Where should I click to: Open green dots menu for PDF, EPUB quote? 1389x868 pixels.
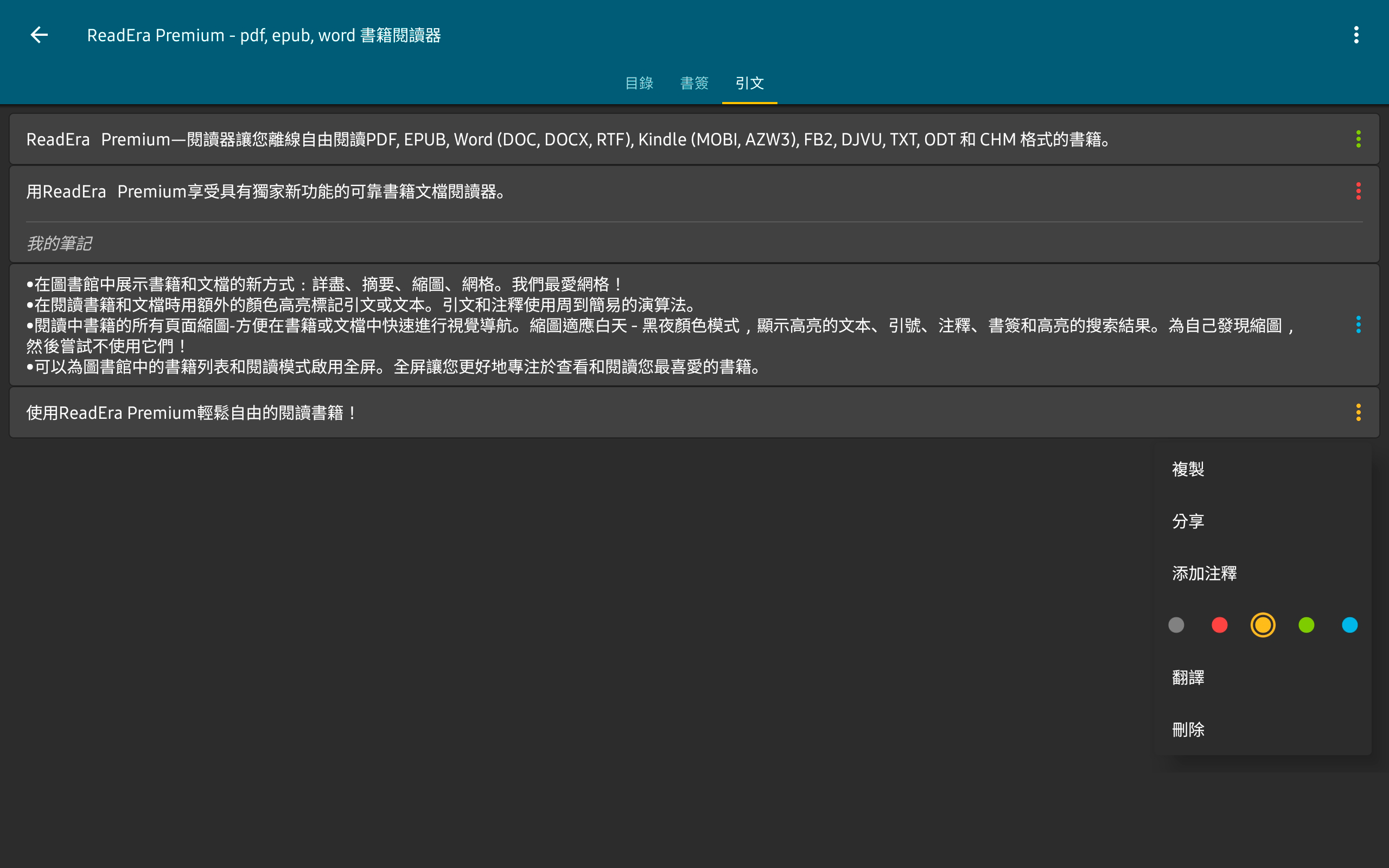coord(1358,139)
